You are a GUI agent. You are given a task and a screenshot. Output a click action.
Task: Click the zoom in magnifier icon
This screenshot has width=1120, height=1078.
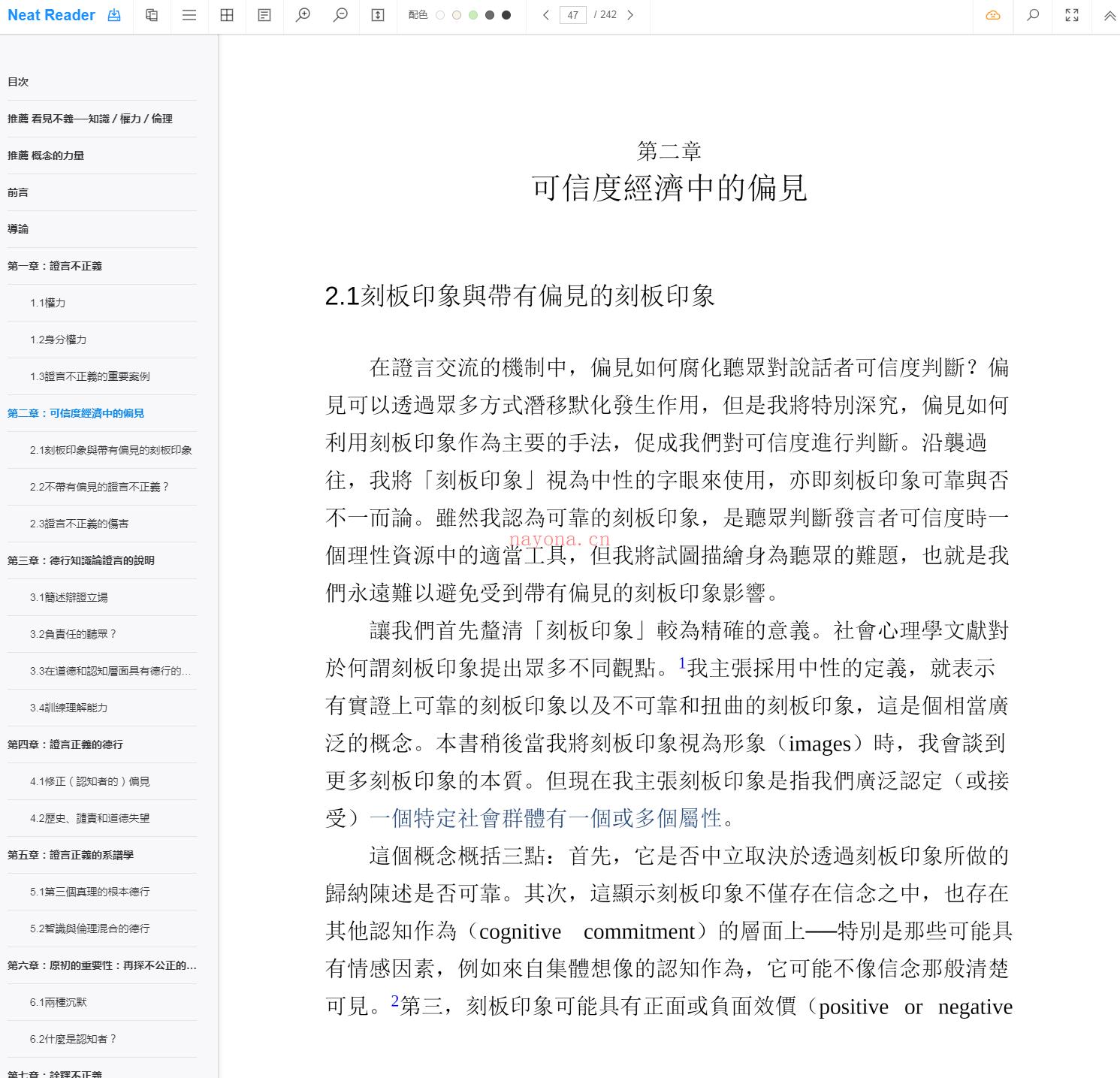pyautogui.click(x=303, y=15)
